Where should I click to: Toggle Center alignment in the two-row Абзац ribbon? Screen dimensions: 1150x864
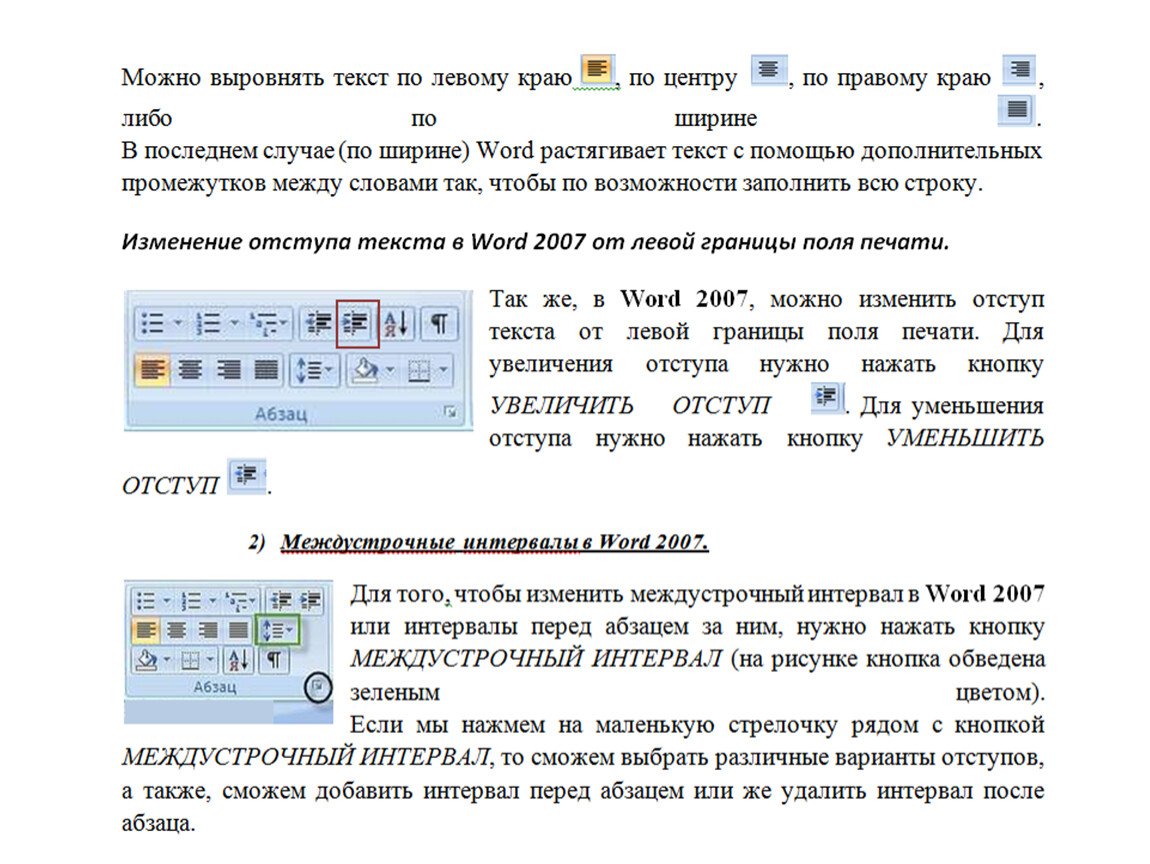point(190,370)
